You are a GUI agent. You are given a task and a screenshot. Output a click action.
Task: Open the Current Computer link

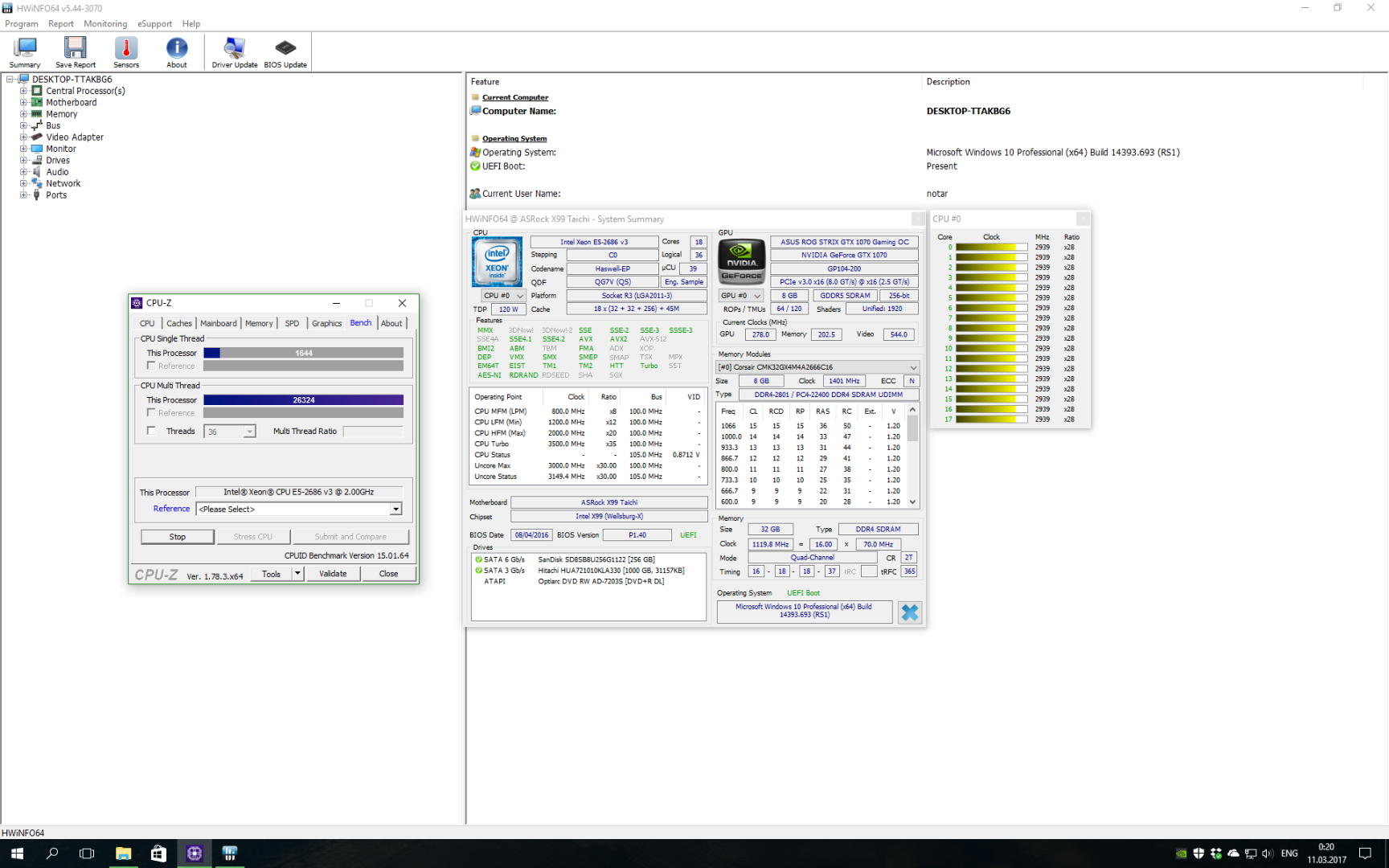pos(515,97)
